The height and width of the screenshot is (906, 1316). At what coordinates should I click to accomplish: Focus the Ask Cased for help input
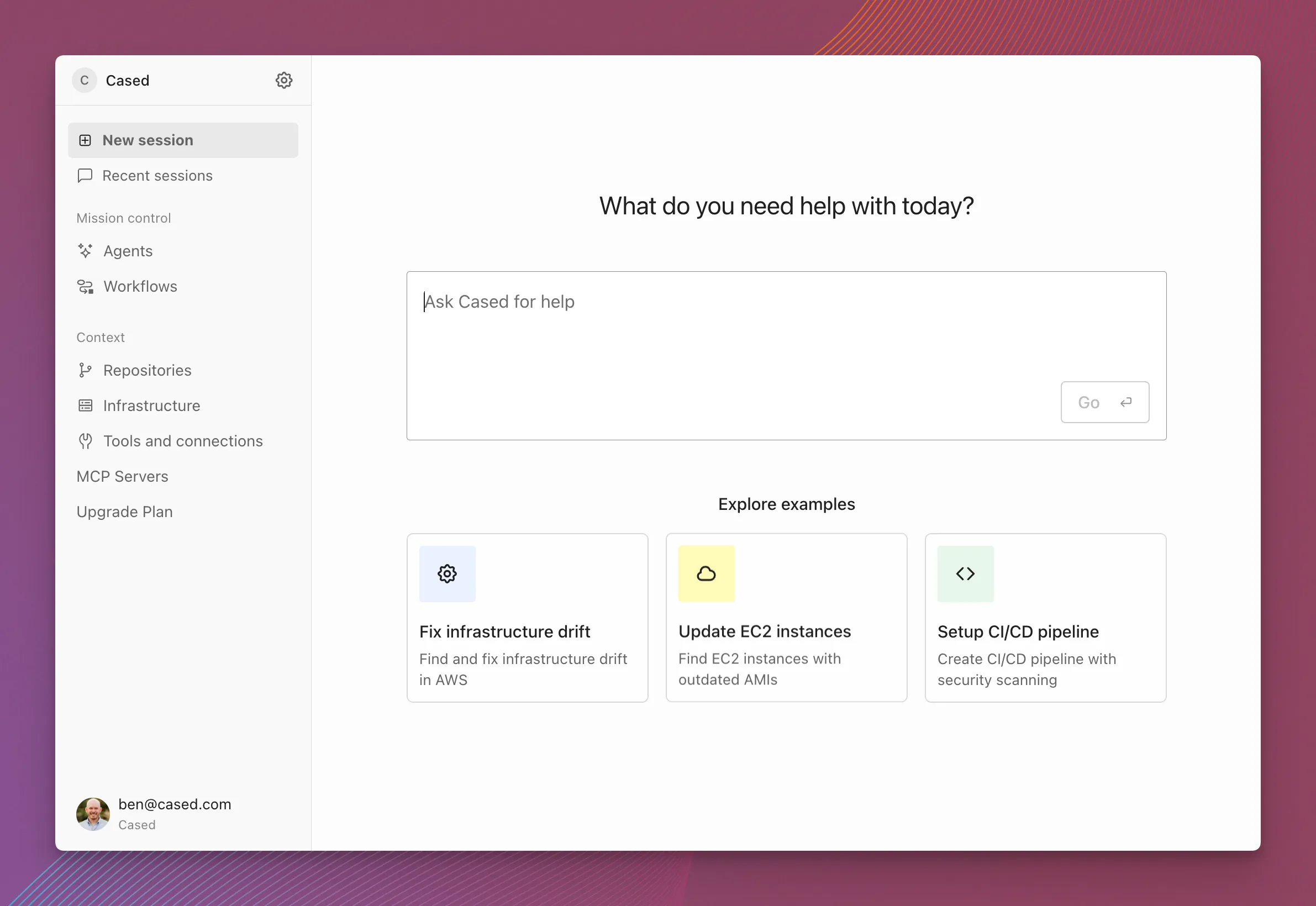786,355
